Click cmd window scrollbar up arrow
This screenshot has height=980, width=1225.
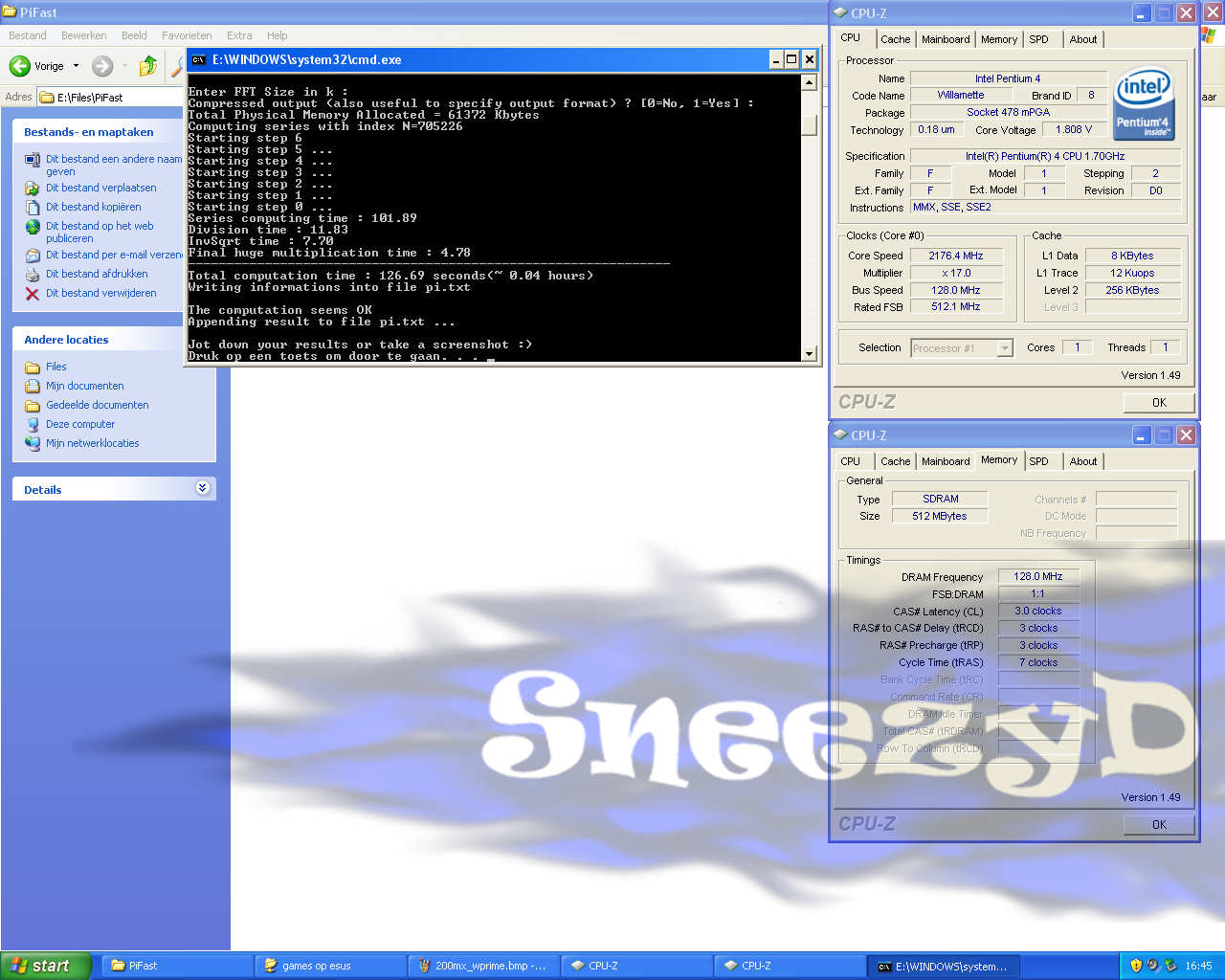809,82
